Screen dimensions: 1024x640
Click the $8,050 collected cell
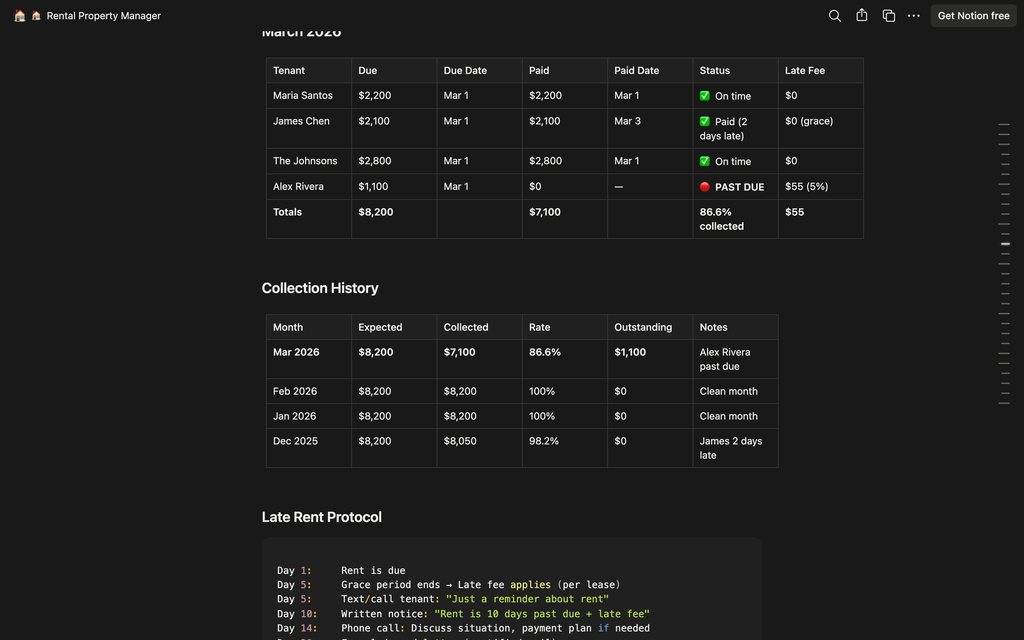[x=479, y=448]
